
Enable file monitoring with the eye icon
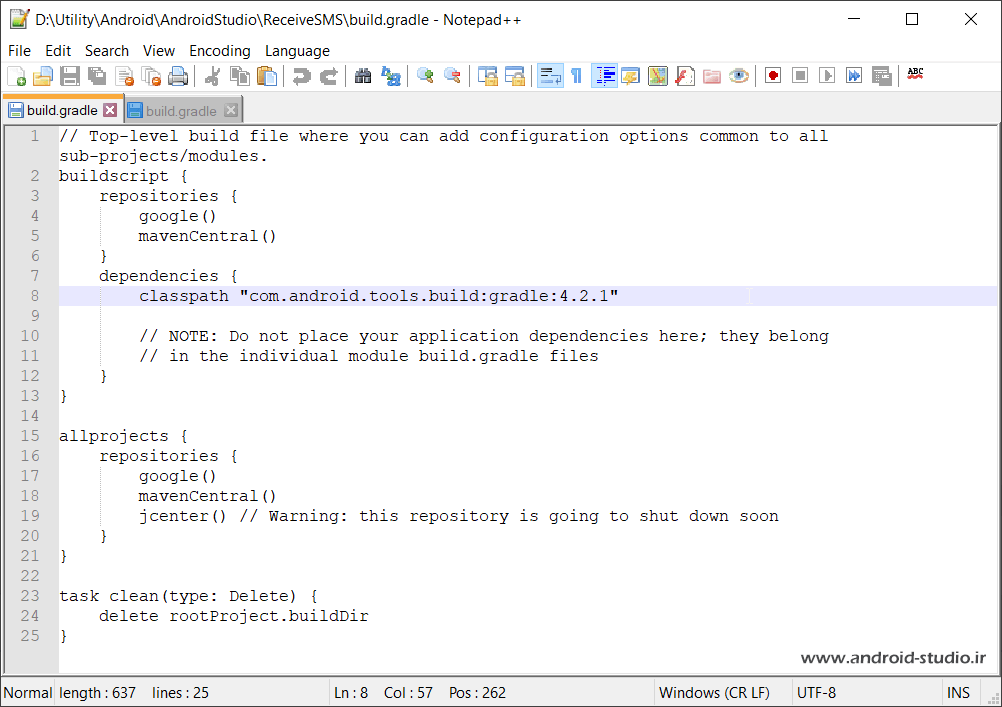737,75
